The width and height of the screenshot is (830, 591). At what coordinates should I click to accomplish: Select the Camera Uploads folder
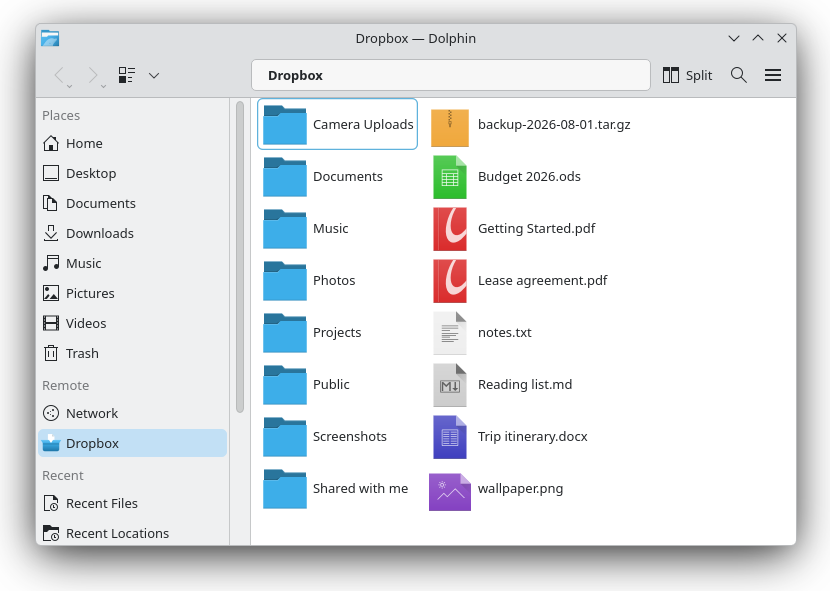point(338,124)
